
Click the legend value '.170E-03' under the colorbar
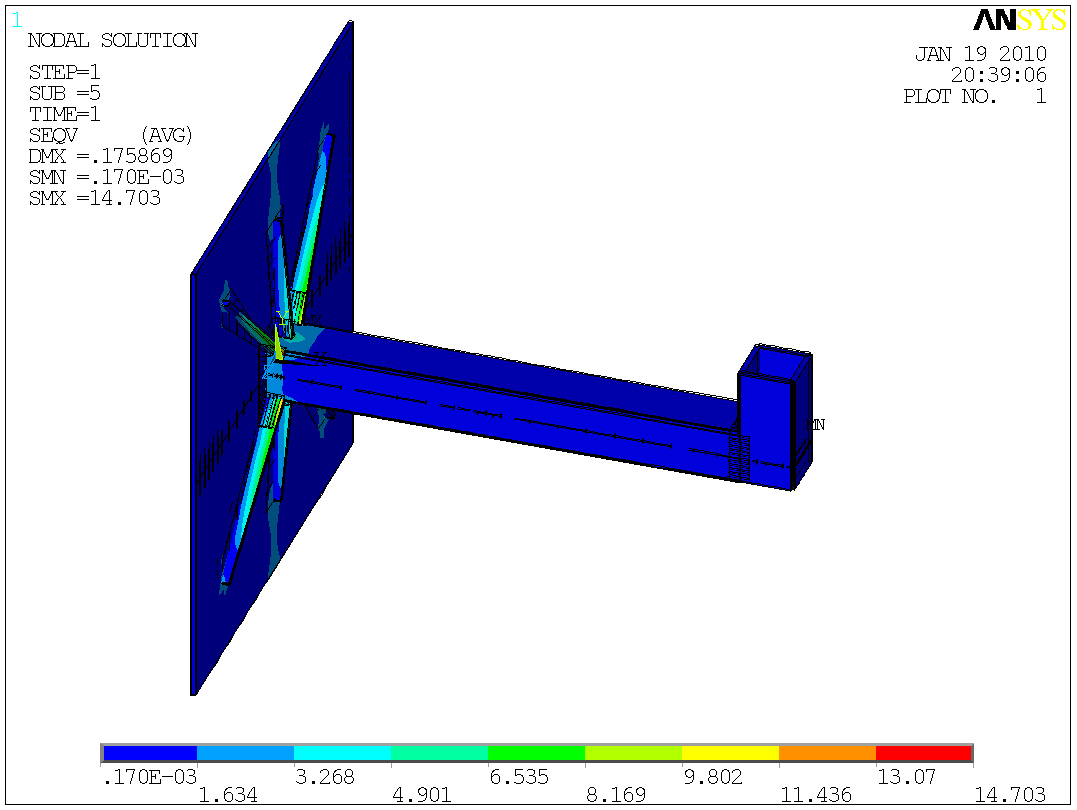(149, 777)
